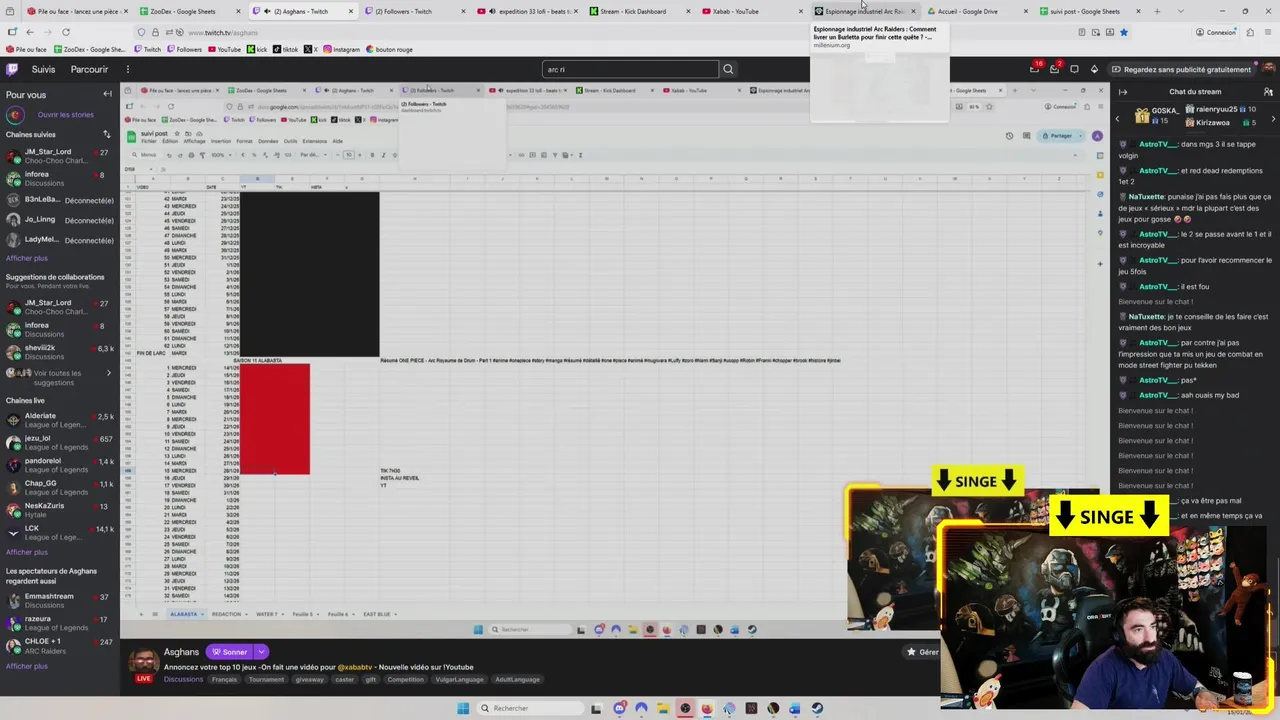
Task: Select the Tournament stream tag
Action: tap(266, 679)
